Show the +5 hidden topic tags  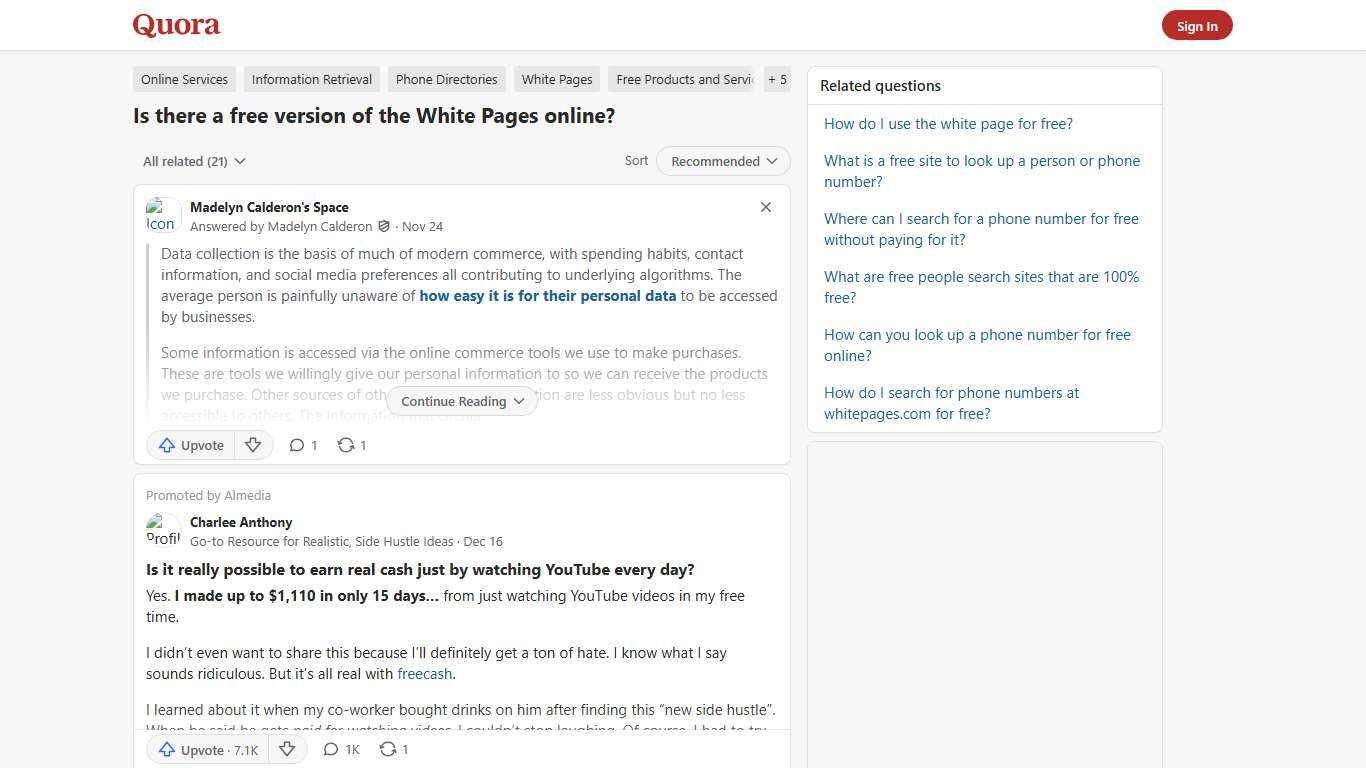[x=777, y=79]
